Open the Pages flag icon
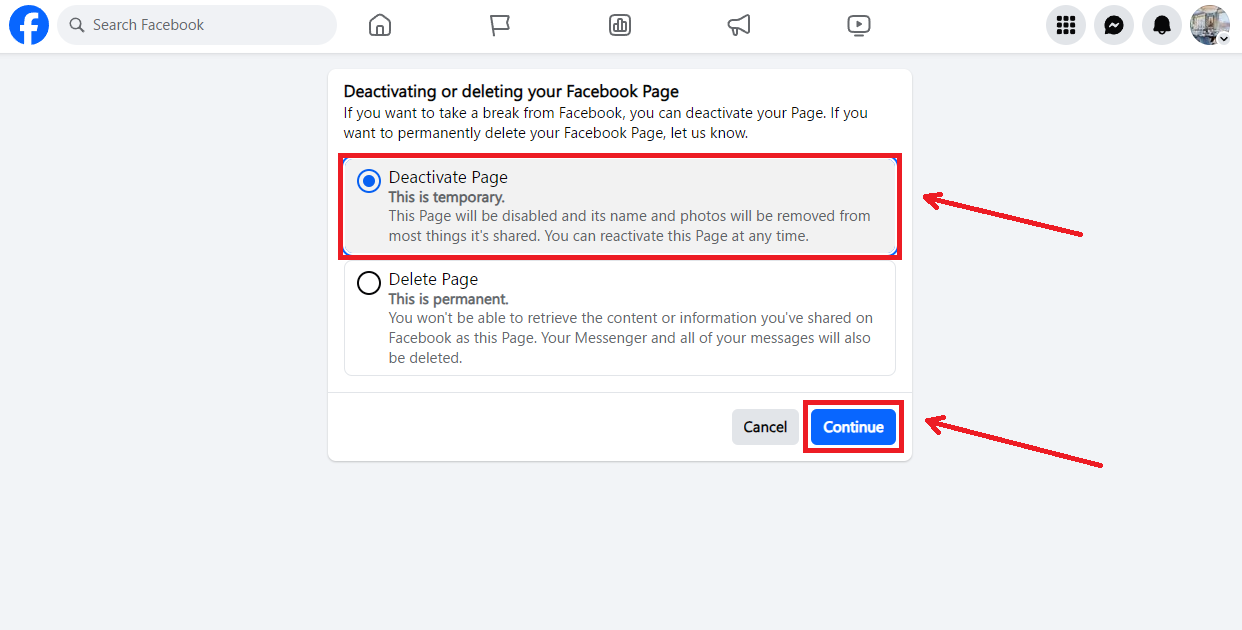The width and height of the screenshot is (1242, 630). pos(500,25)
